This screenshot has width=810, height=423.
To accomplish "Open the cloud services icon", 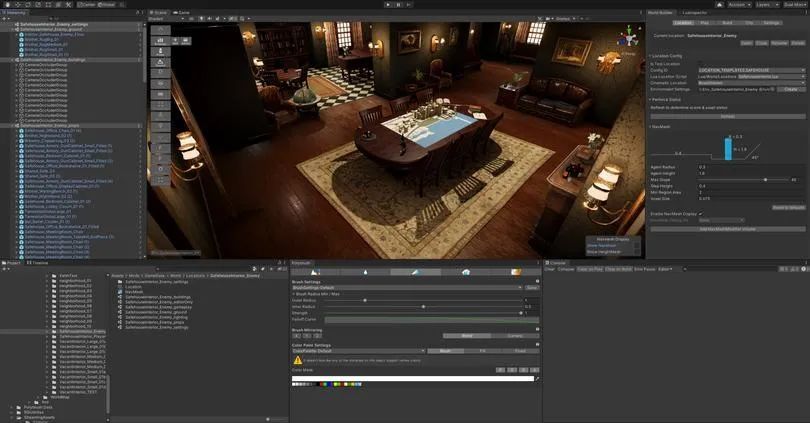I will [720, 5].
